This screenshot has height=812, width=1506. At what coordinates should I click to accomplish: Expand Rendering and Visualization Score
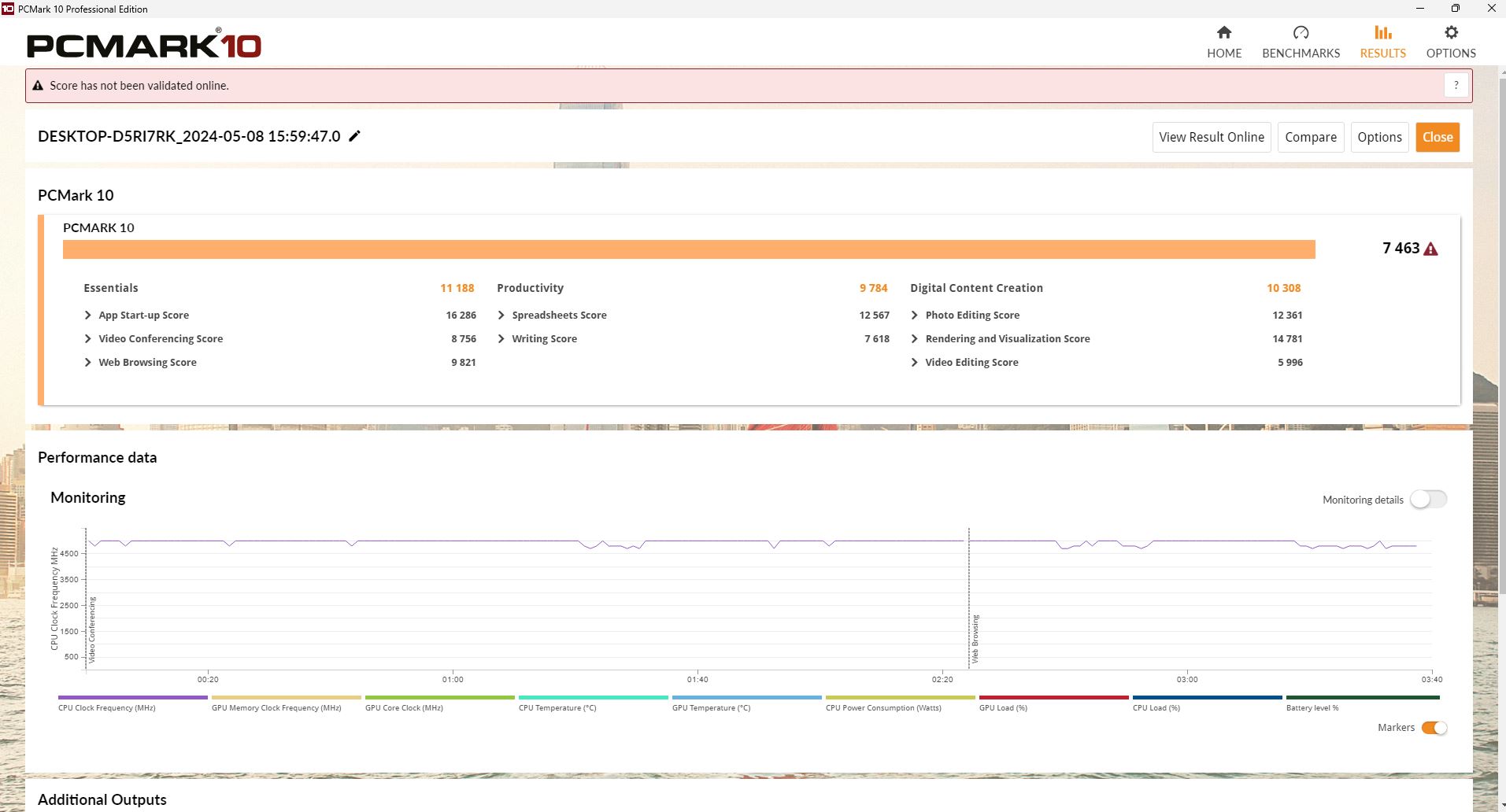click(x=914, y=338)
